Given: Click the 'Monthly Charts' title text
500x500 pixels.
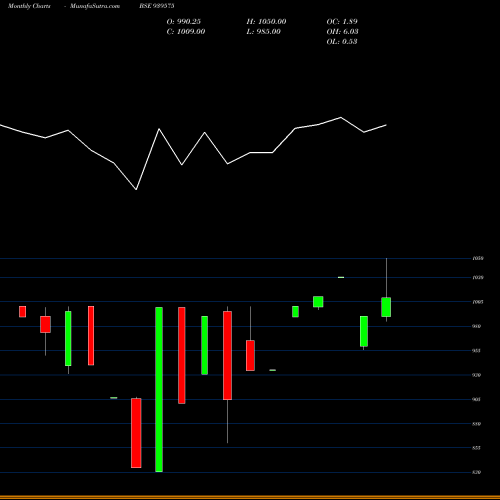Looking at the screenshot, I should coord(29,6).
